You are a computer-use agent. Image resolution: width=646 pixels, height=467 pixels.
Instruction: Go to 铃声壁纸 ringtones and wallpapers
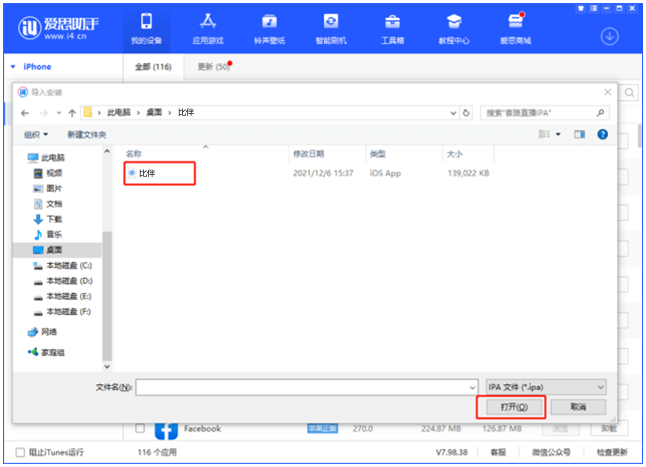(269, 27)
